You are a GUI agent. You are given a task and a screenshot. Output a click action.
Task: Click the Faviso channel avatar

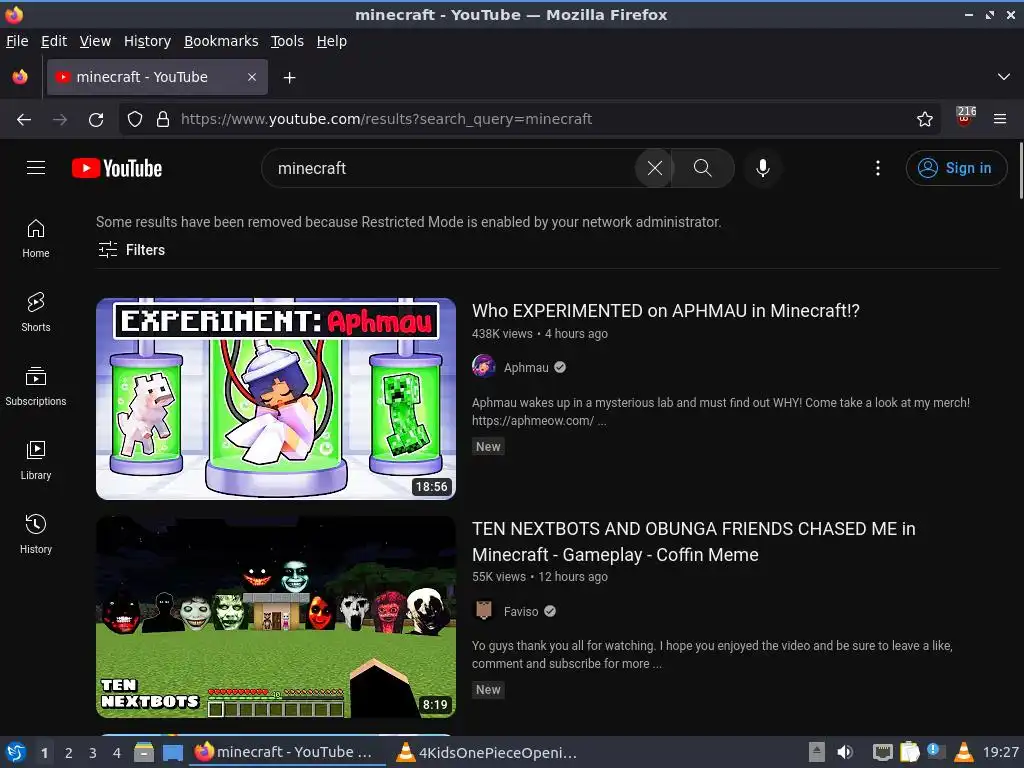(x=484, y=611)
